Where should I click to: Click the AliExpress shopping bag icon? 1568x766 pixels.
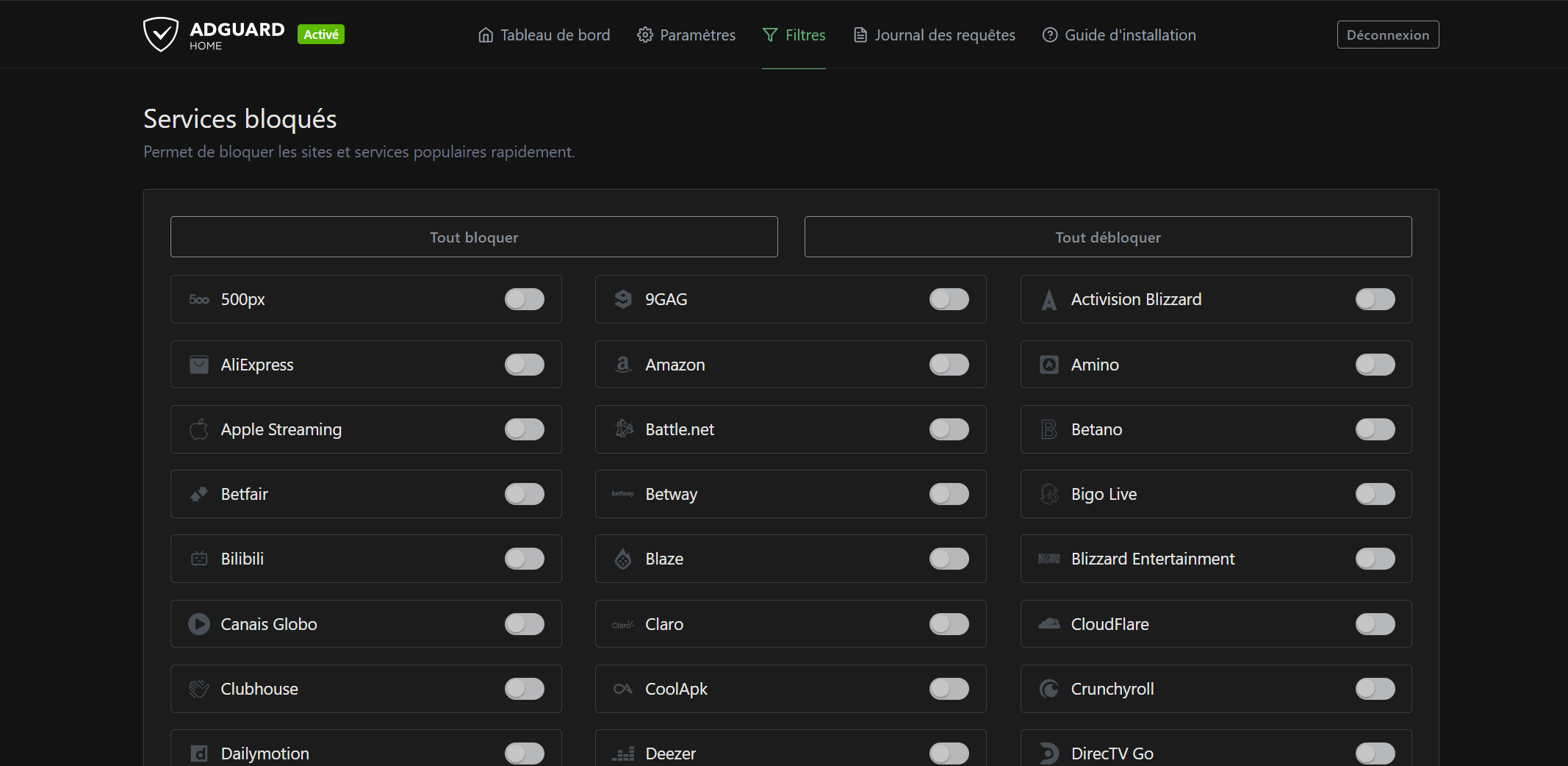point(199,365)
